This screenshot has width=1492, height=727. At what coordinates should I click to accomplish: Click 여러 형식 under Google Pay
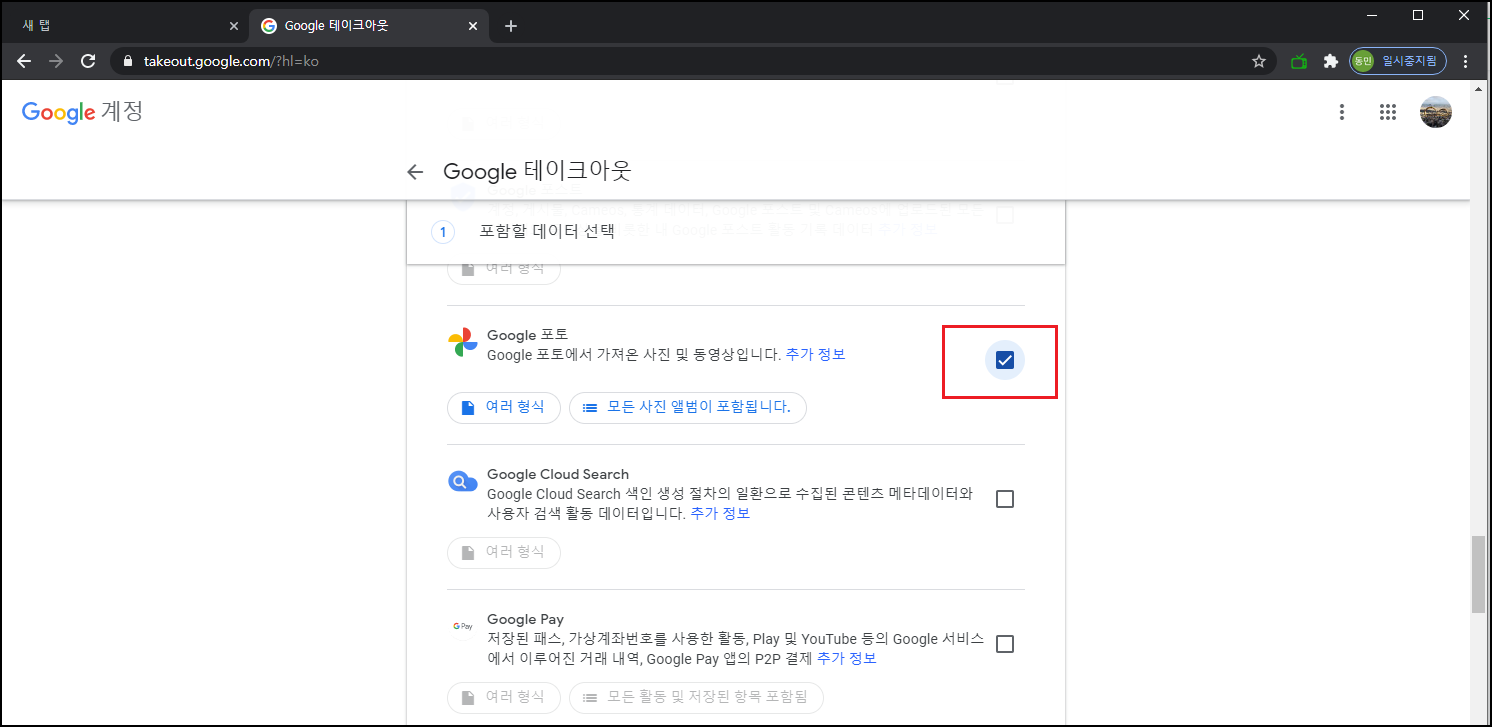504,697
